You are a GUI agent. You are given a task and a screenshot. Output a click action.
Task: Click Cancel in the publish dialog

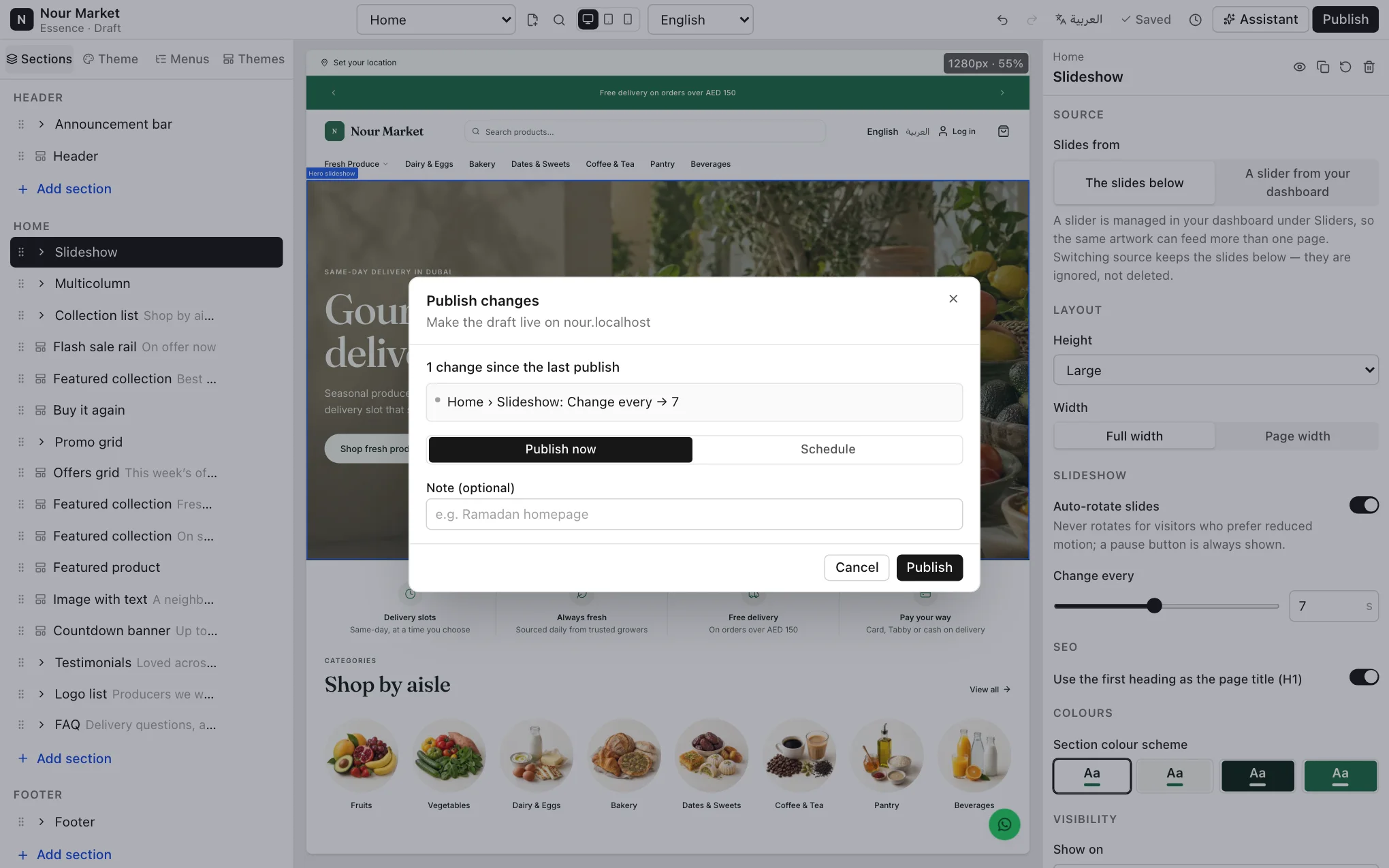857,568
